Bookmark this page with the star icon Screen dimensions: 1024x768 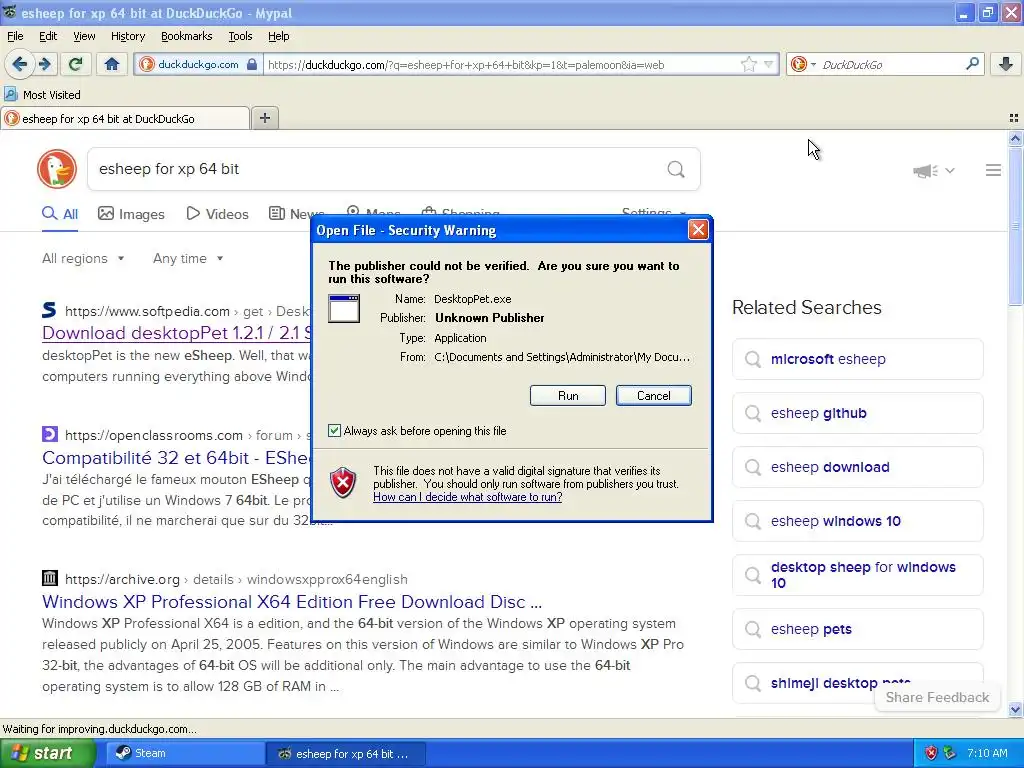pos(748,64)
